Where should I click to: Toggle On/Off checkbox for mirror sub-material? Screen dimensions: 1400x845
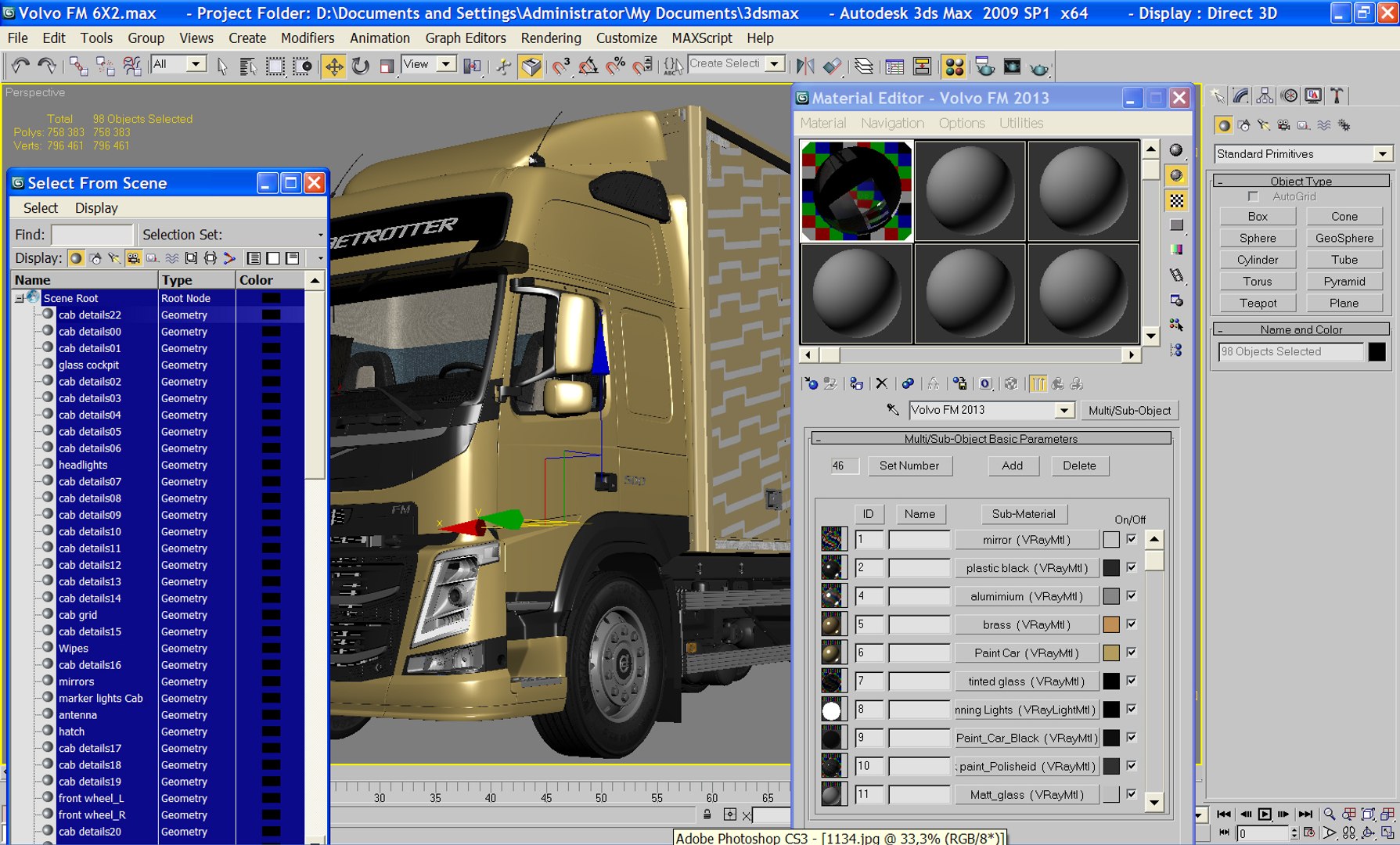tap(1132, 539)
